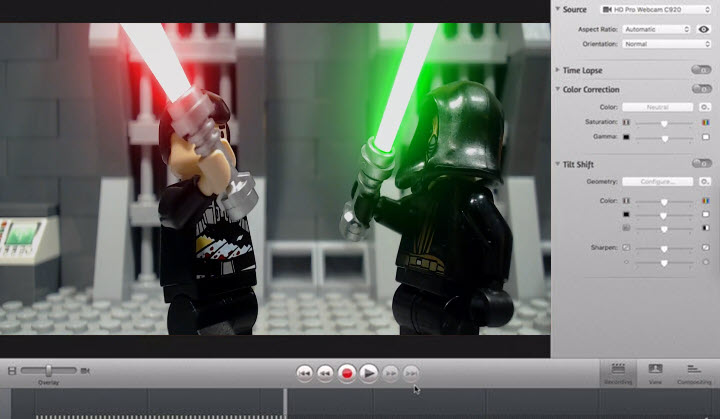Click grayscale icon in Tilt Shift Color row
The image size is (720, 419).
click(x=626, y=201)
